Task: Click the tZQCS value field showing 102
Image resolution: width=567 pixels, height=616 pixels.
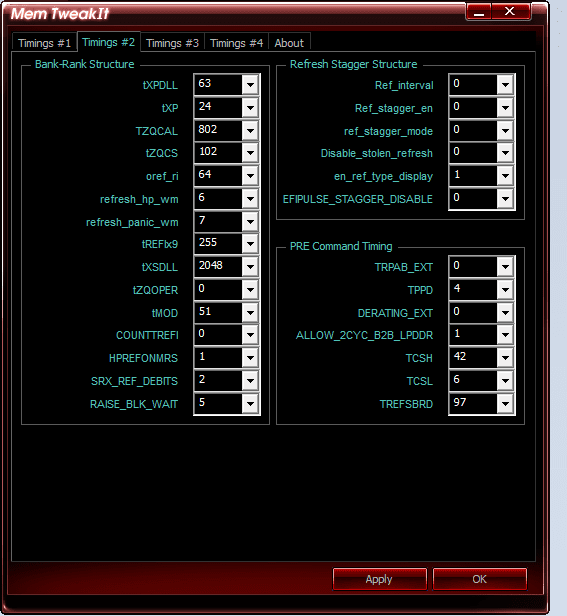Action: pos(218,152)
